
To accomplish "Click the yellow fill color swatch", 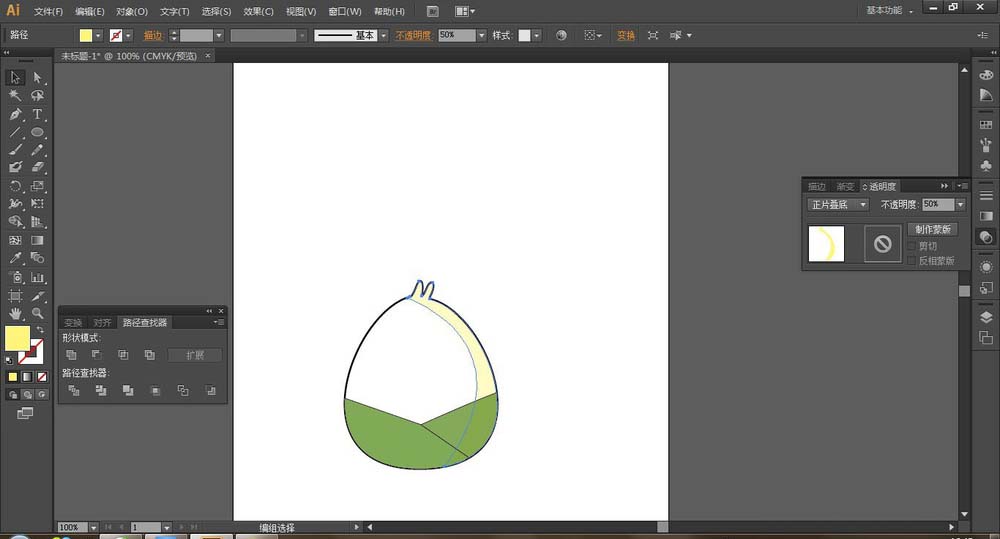I will (17, 338).
